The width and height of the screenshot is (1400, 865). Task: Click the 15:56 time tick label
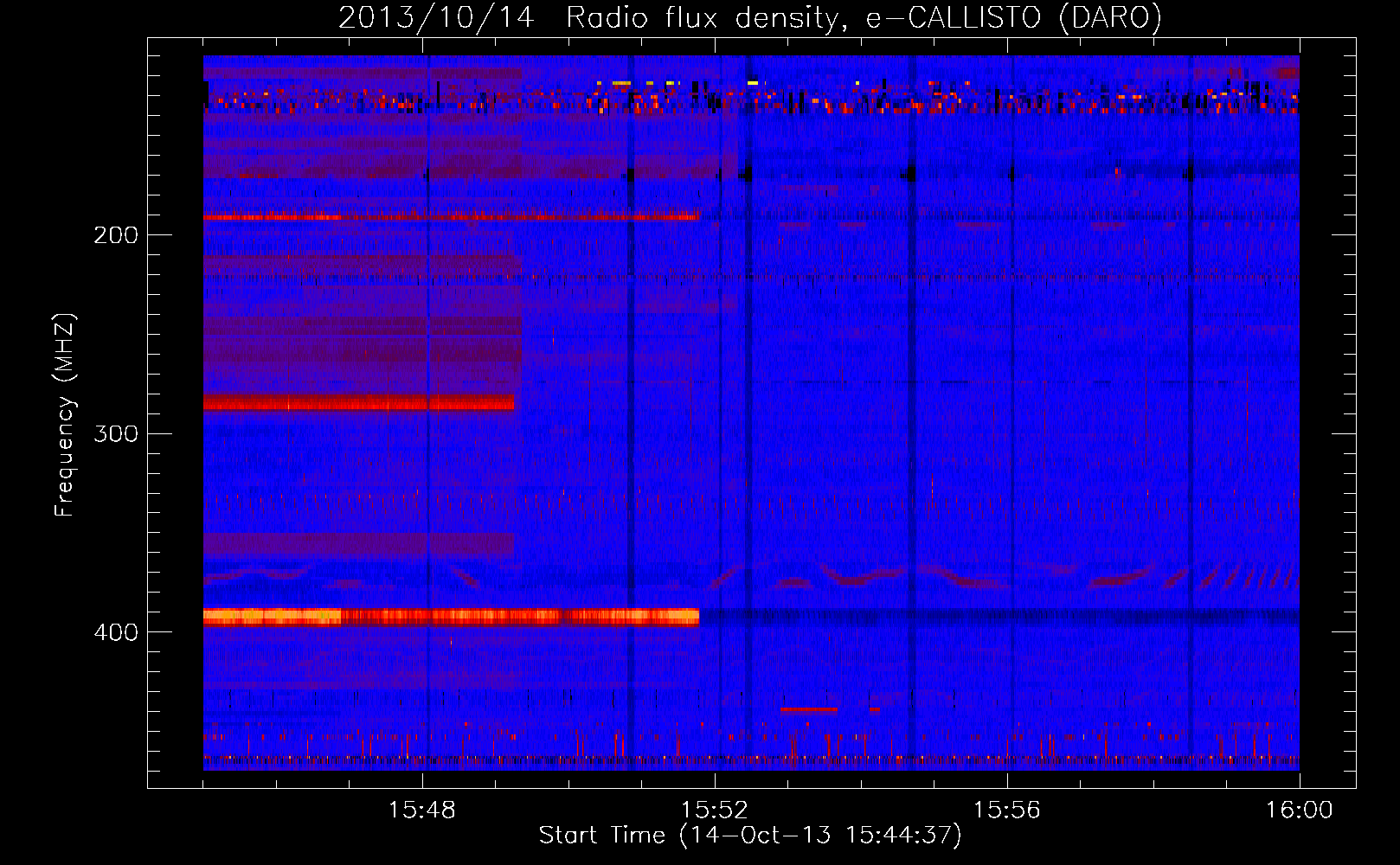[x=1007, y=811]
